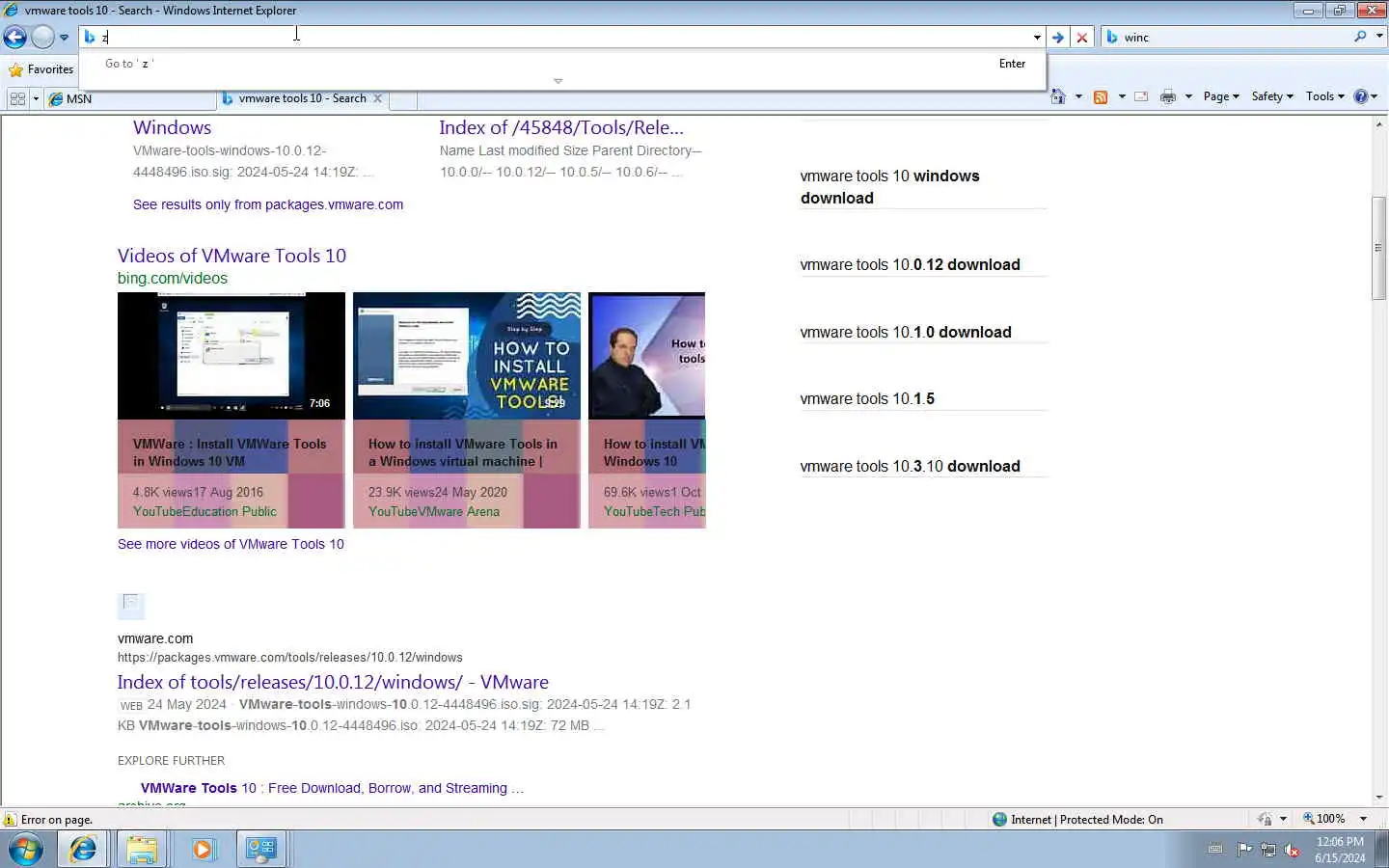The image size is (1389, 868).
Task: Click the red Stop loading button
Action: pyautogui.click(x=1082, y=38)
